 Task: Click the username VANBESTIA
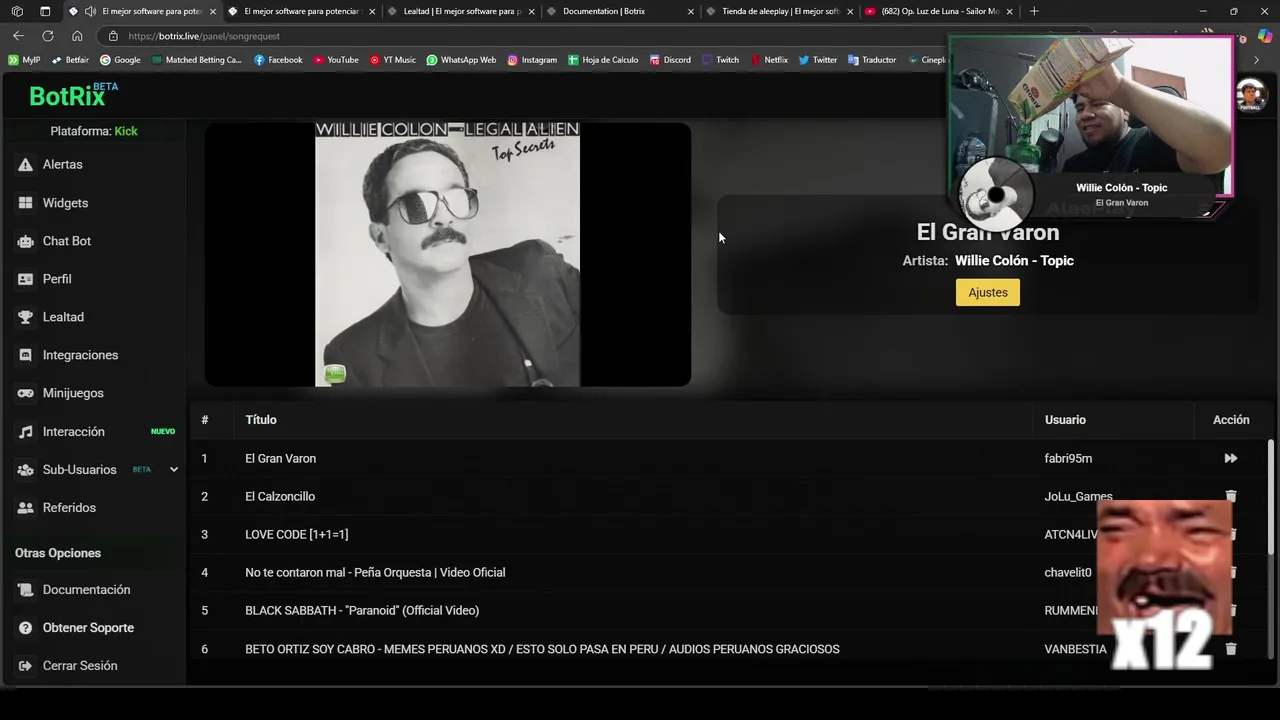pos(1075,650)
